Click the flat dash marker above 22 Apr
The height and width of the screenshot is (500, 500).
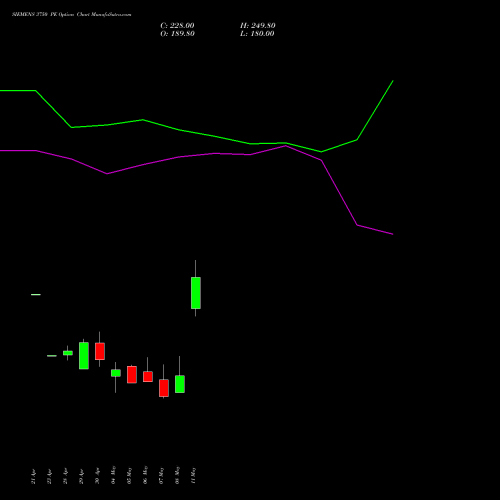click(52, 356)
